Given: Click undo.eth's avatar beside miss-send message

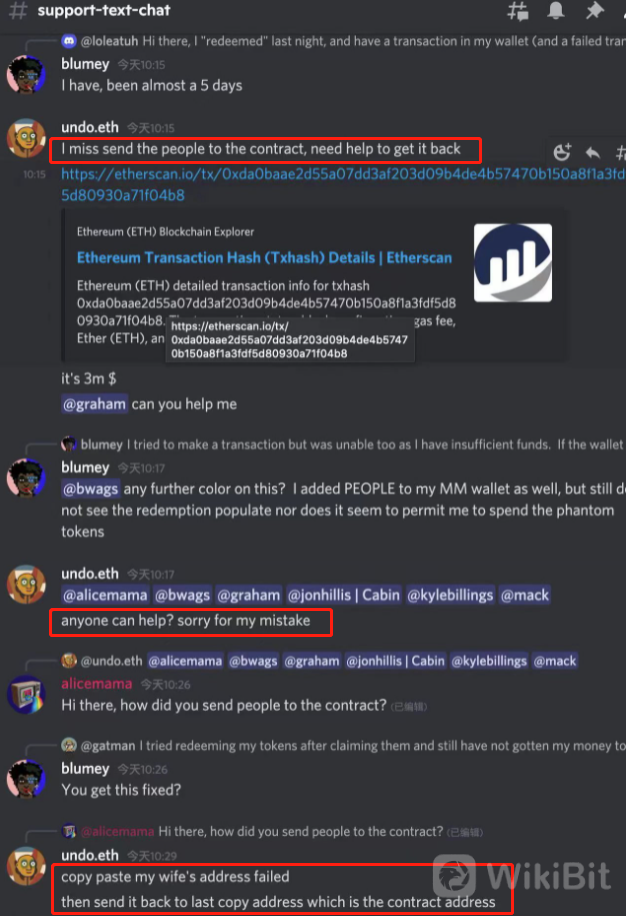Looking at the screenshot, I should click(x=26, y=138).
